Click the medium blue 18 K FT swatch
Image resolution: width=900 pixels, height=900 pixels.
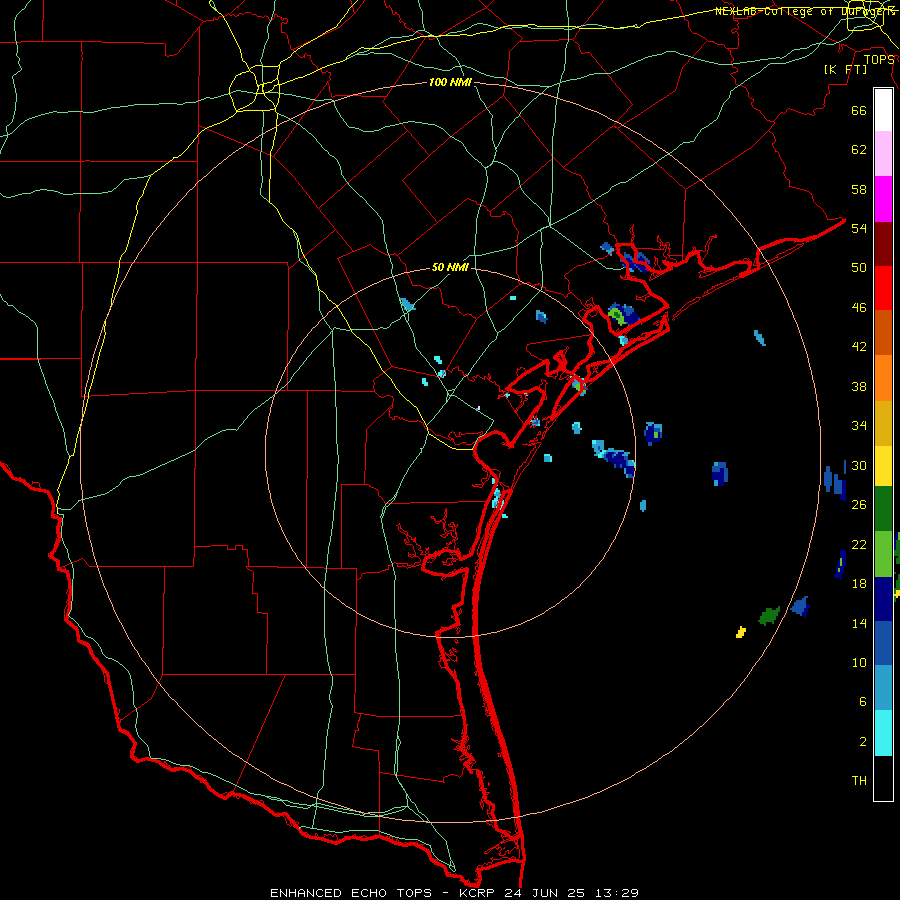[x=883, y=643]
